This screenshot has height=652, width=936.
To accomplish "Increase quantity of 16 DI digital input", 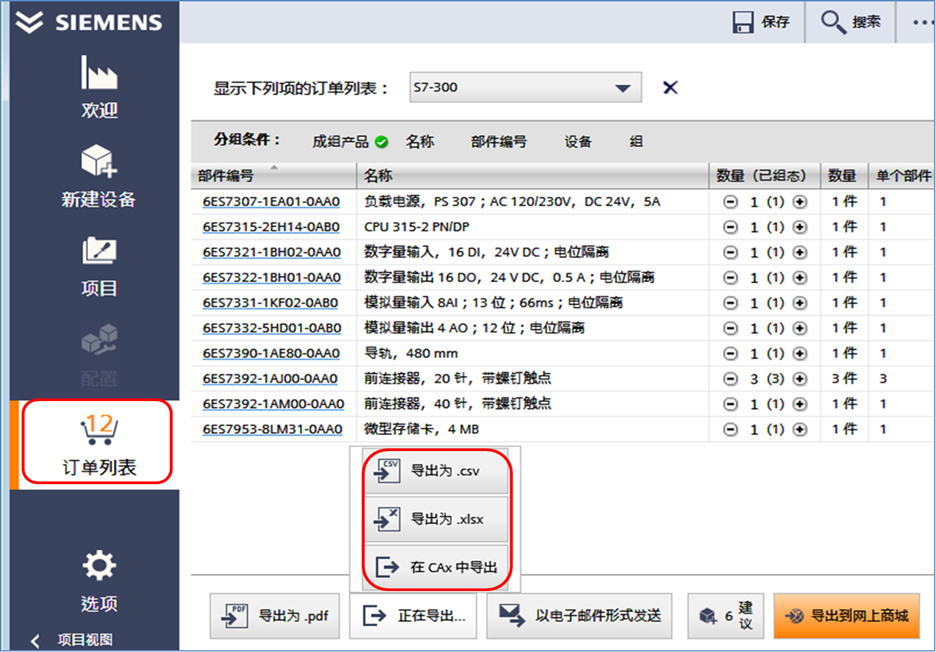I will (x=799, y=253).
